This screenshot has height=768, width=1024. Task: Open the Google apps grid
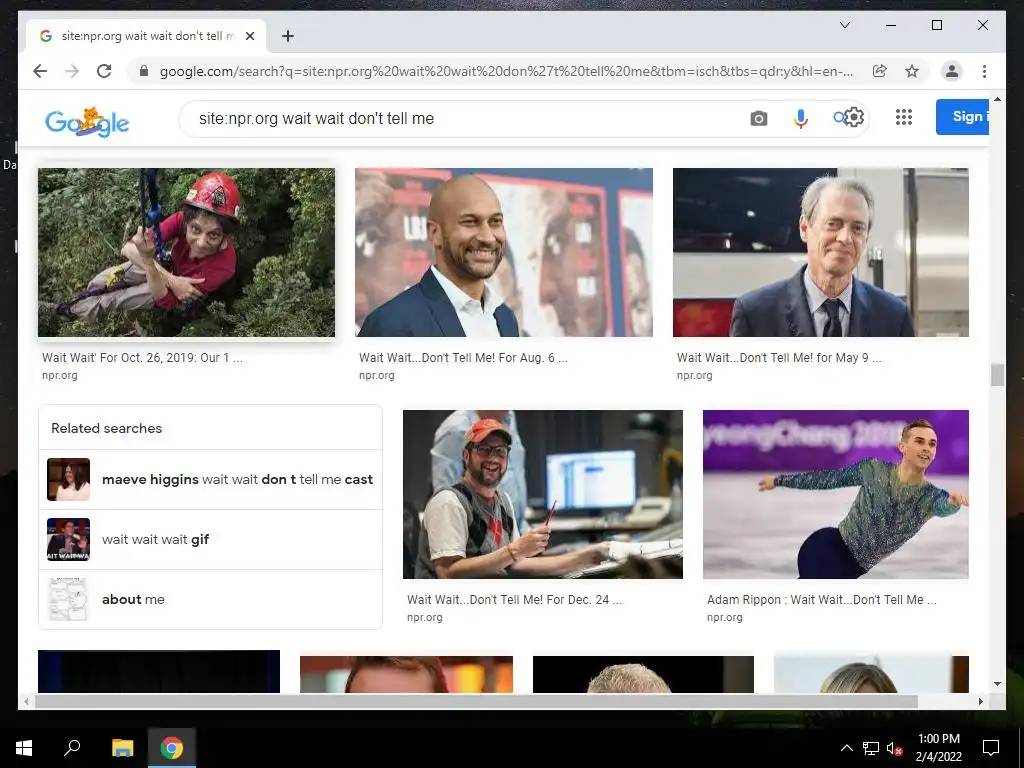point(904,117)
